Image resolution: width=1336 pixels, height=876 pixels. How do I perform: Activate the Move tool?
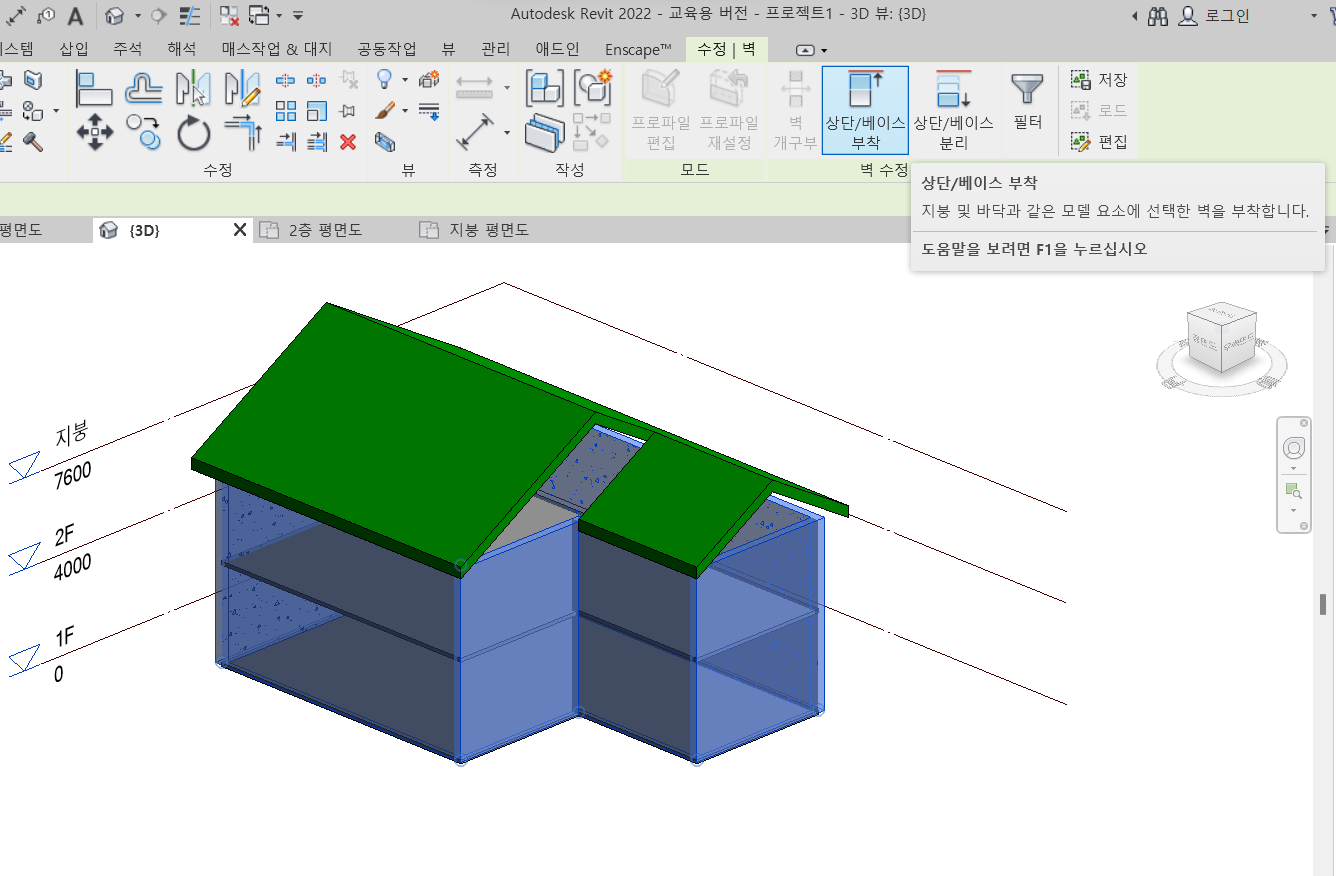[94, 132]
